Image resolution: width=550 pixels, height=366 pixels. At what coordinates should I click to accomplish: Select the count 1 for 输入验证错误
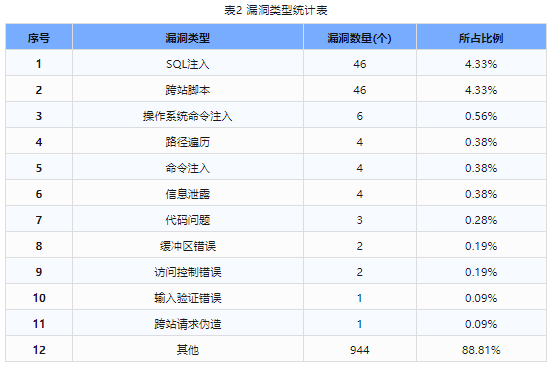(x=360, y=298)
